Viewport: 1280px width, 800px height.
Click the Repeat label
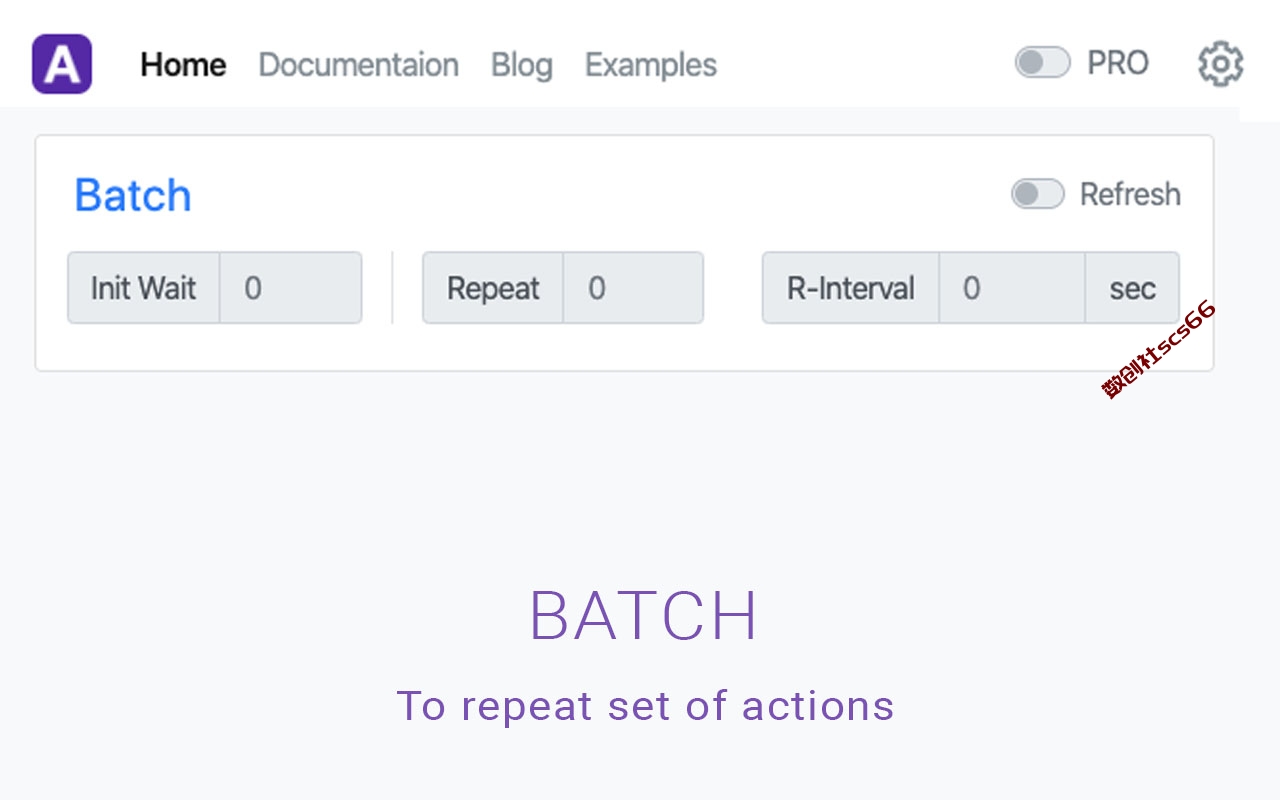coord(493,288)
